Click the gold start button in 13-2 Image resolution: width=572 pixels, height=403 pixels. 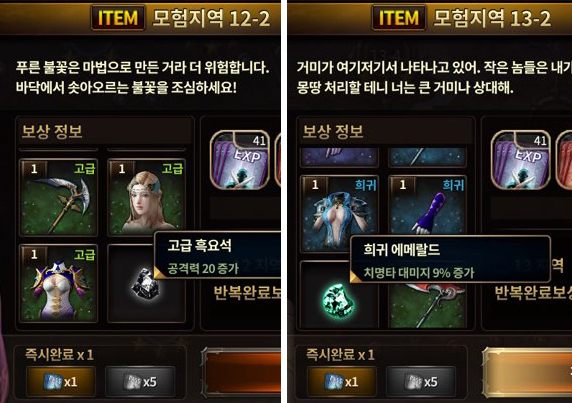pos(527,372)
